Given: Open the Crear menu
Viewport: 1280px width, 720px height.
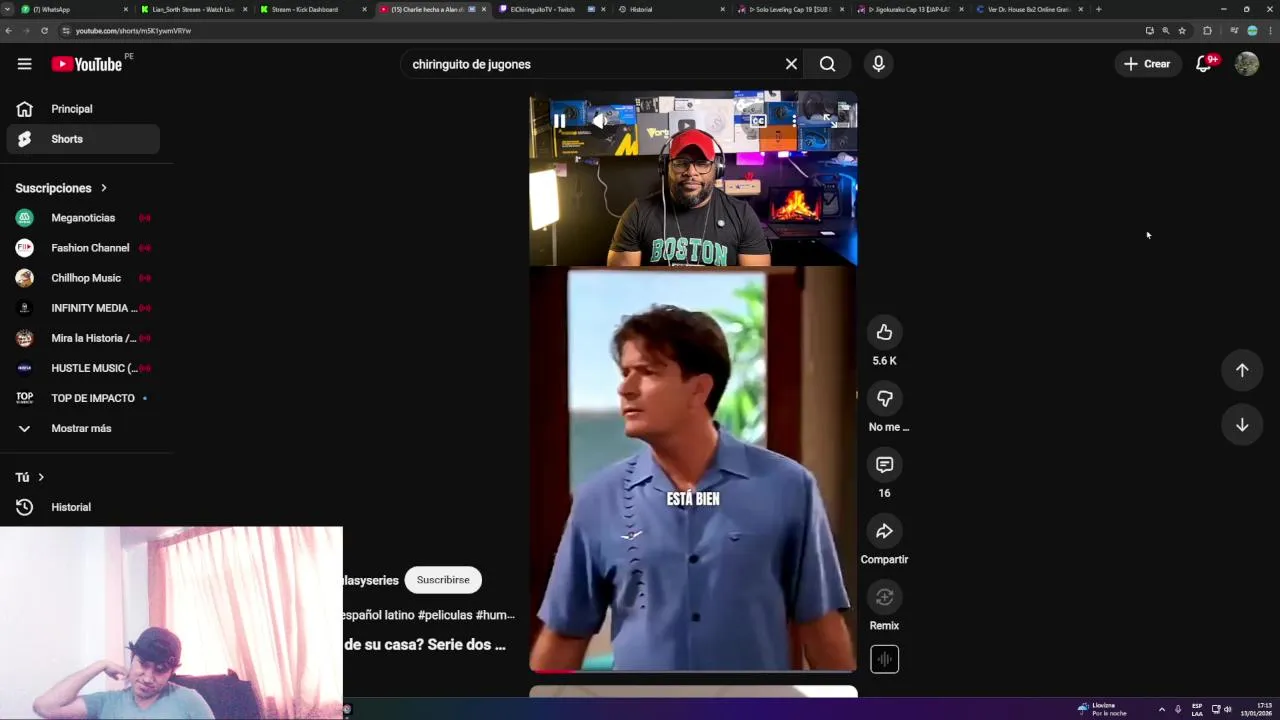Looking at the screenshot, I should click(1147, 64).
